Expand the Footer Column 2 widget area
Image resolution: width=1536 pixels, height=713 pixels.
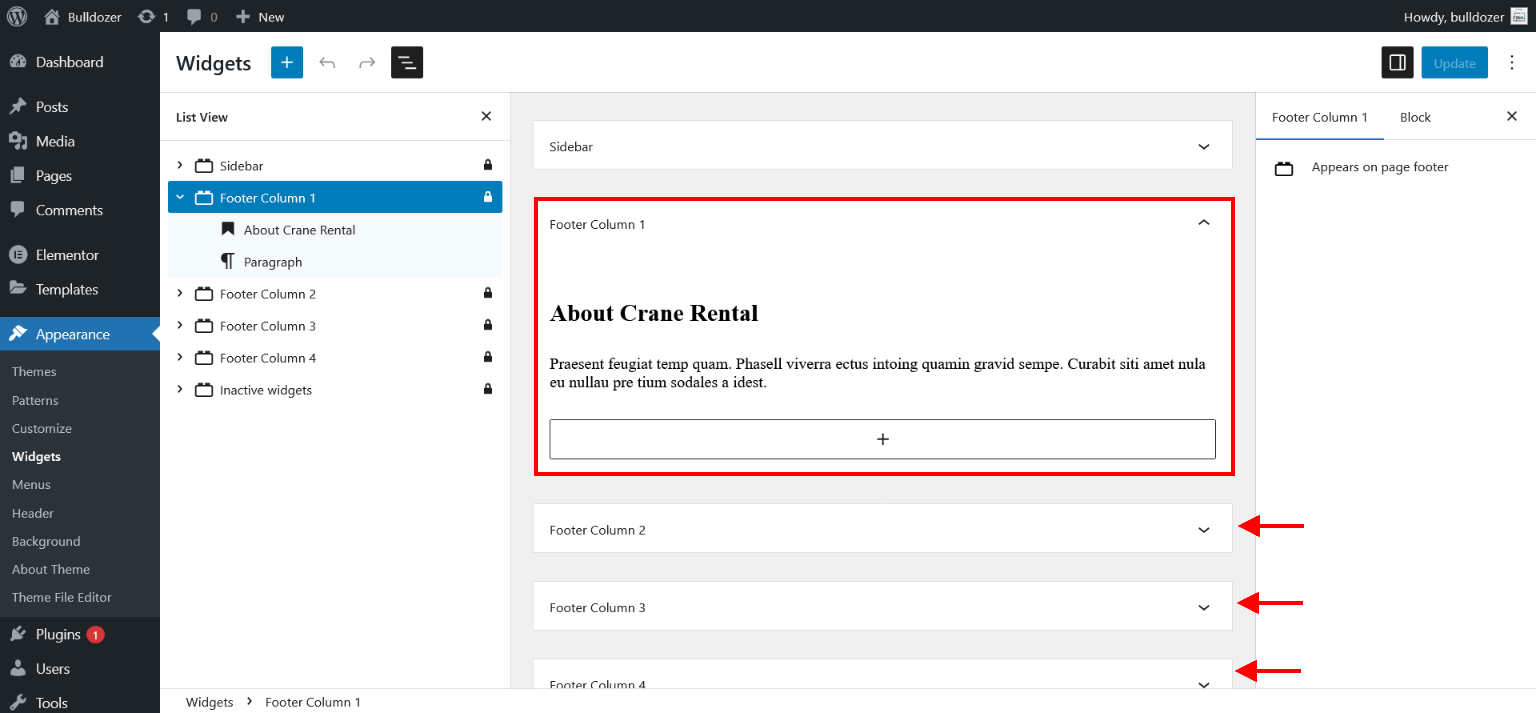coord(1203,529)
